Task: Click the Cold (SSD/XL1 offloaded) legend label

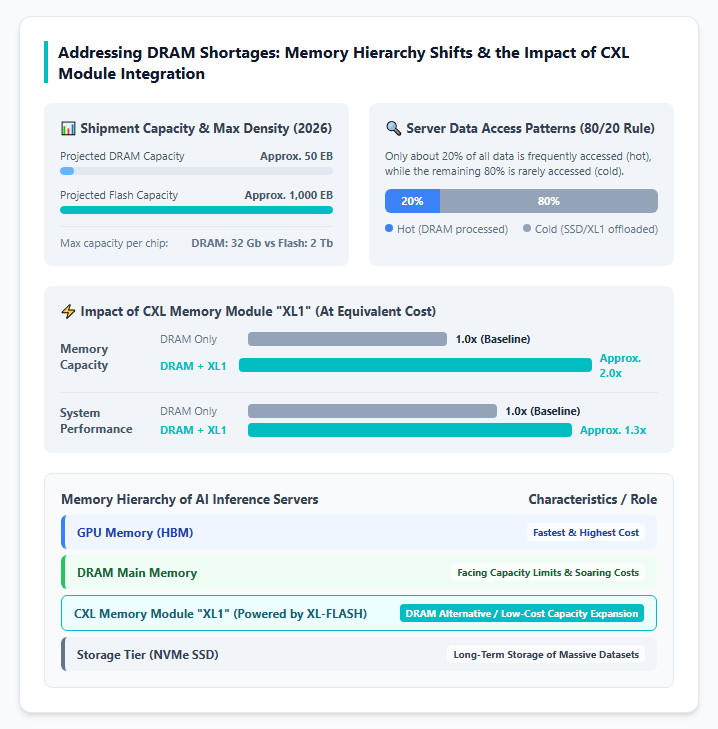Action: 597,229
